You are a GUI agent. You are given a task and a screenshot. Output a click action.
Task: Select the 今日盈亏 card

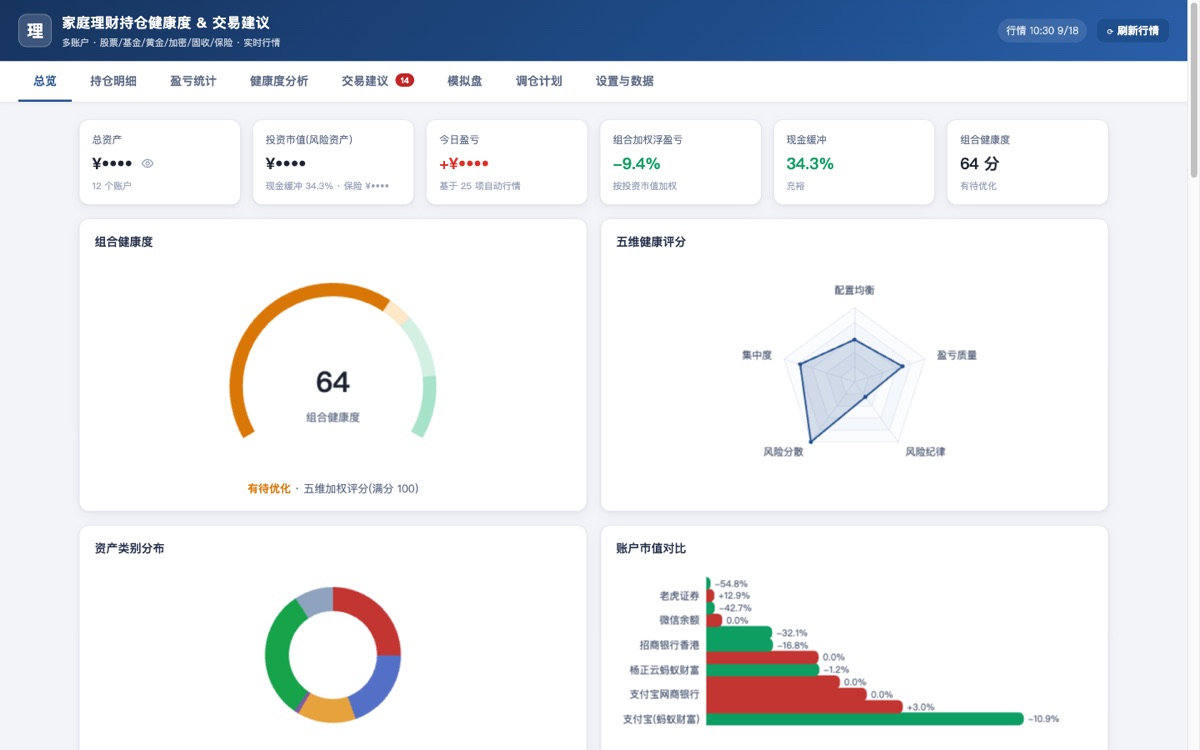tap(507, 162)
